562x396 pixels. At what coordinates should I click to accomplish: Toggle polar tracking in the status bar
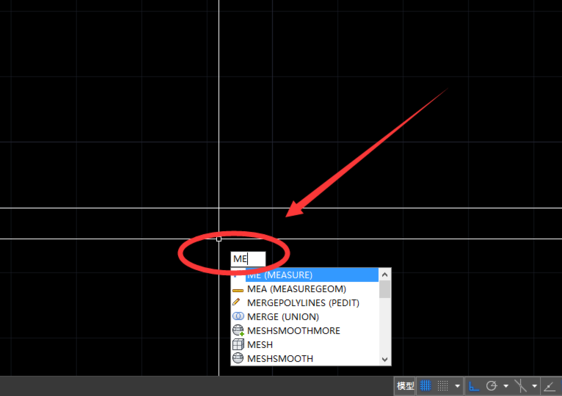click(x=491, y=386)
